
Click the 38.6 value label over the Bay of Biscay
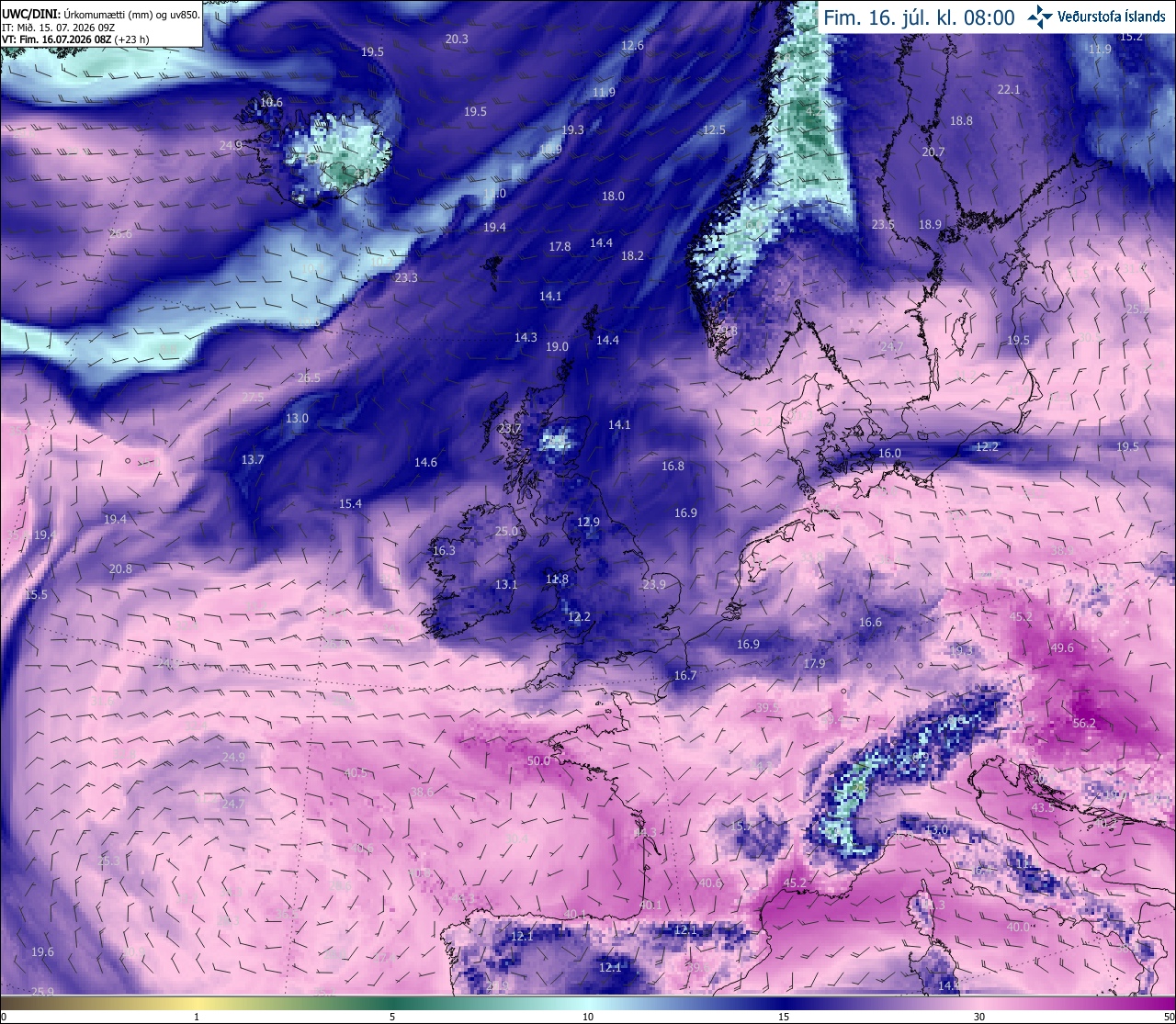pos(422,792)
